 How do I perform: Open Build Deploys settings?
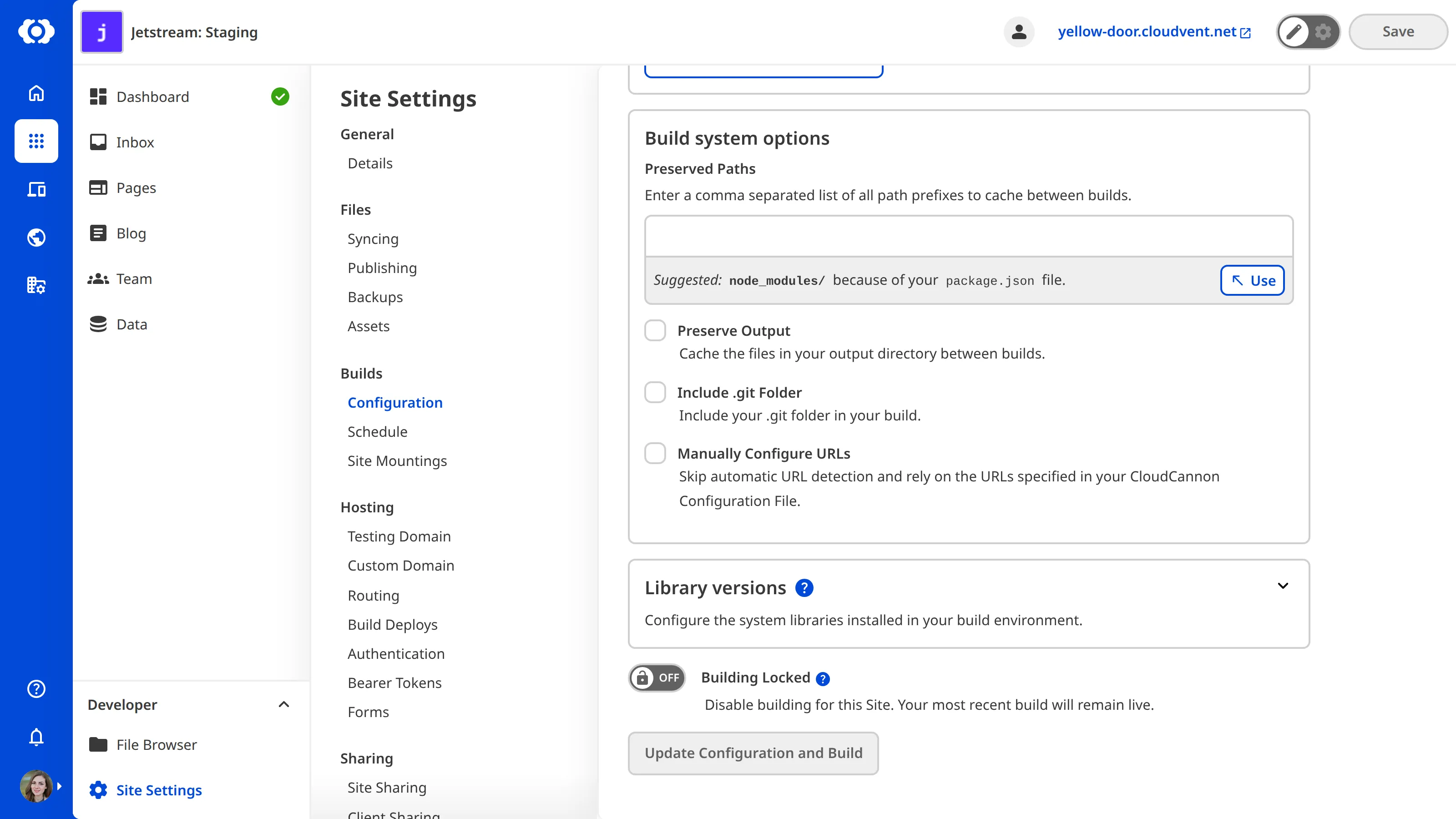(x=393, y=625)
